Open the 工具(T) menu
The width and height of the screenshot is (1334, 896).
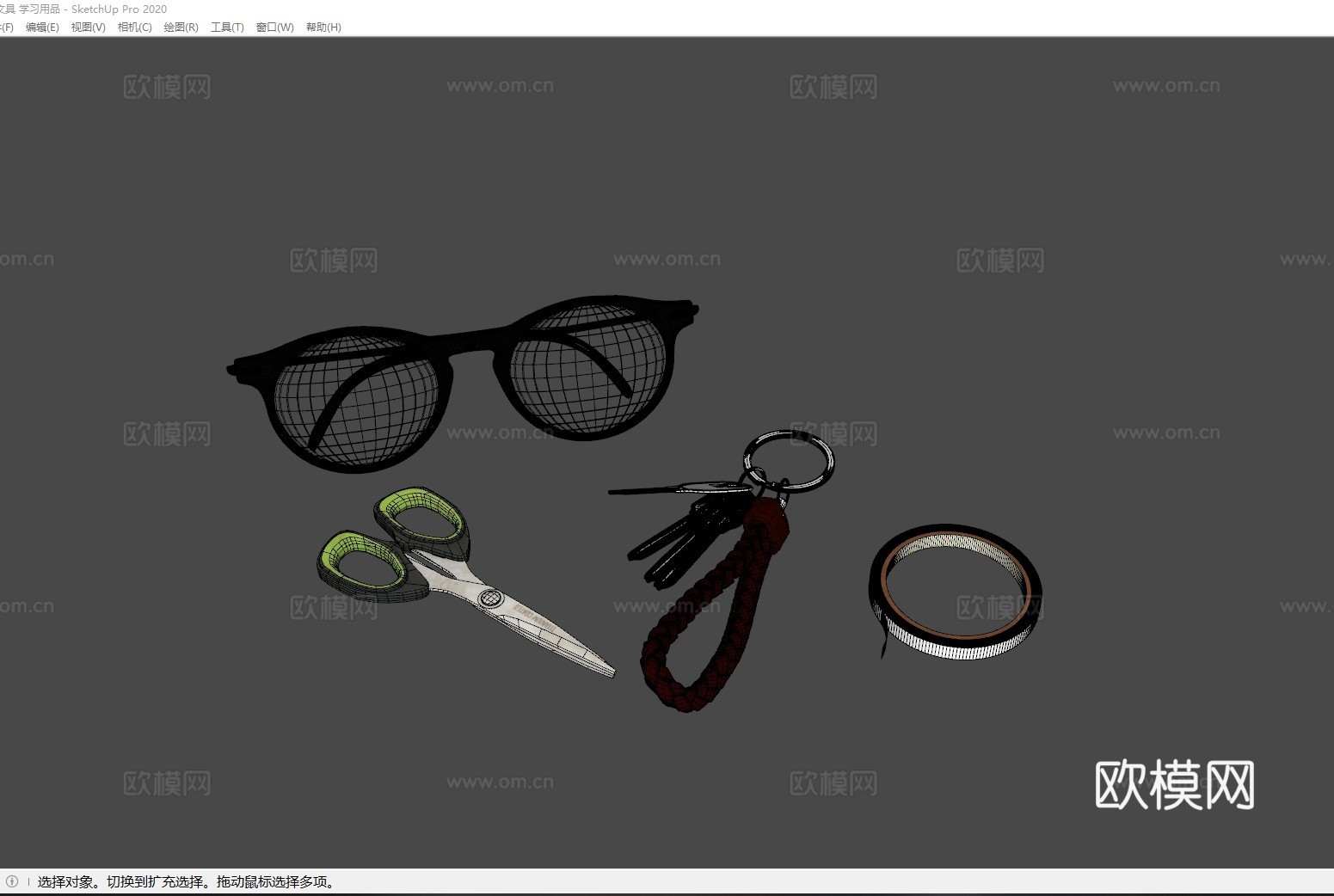coord(227,28)
